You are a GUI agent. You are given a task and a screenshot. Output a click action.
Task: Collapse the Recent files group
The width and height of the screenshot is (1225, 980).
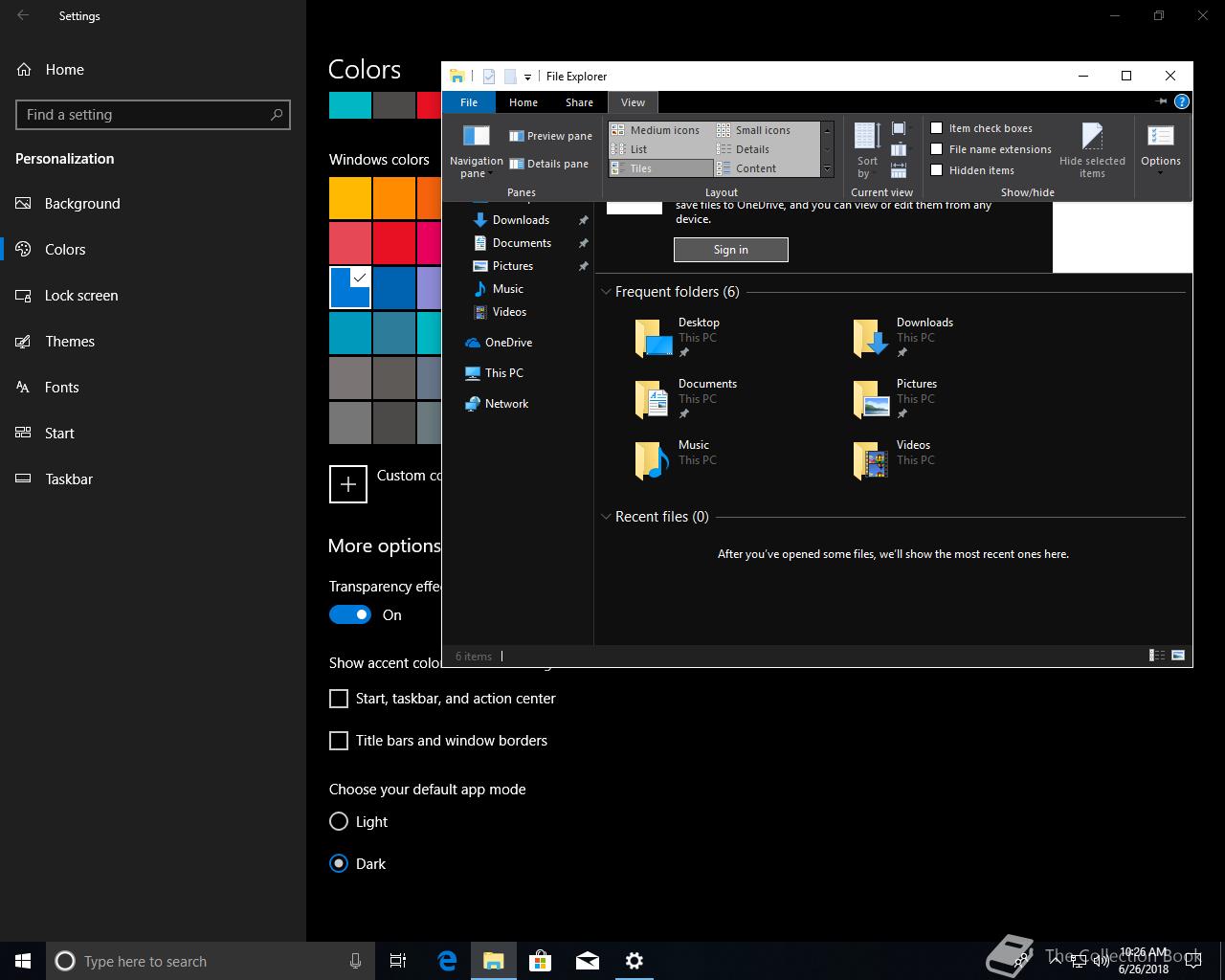606,517
